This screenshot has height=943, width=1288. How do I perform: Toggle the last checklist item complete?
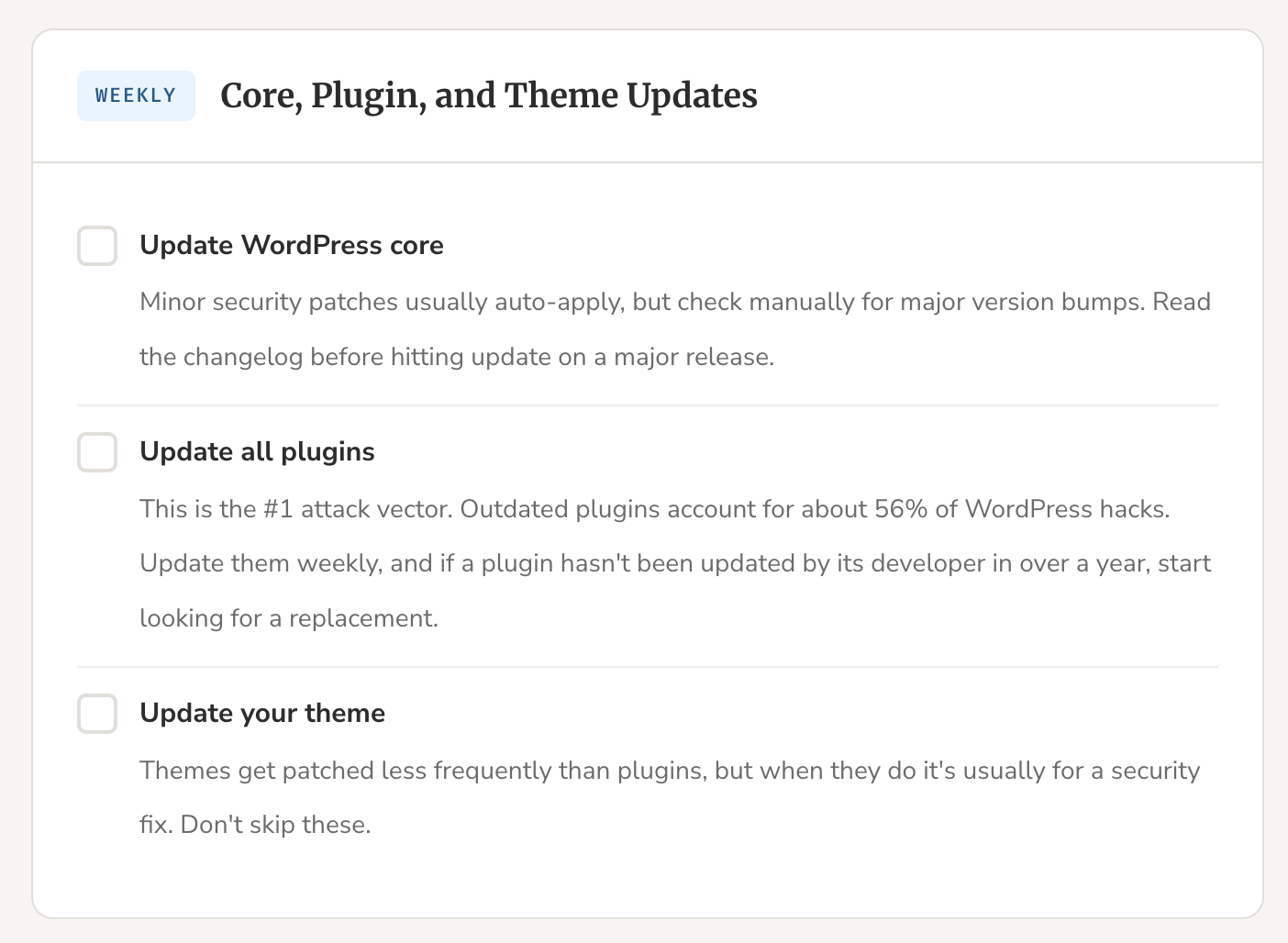click(x=96, y=714)
